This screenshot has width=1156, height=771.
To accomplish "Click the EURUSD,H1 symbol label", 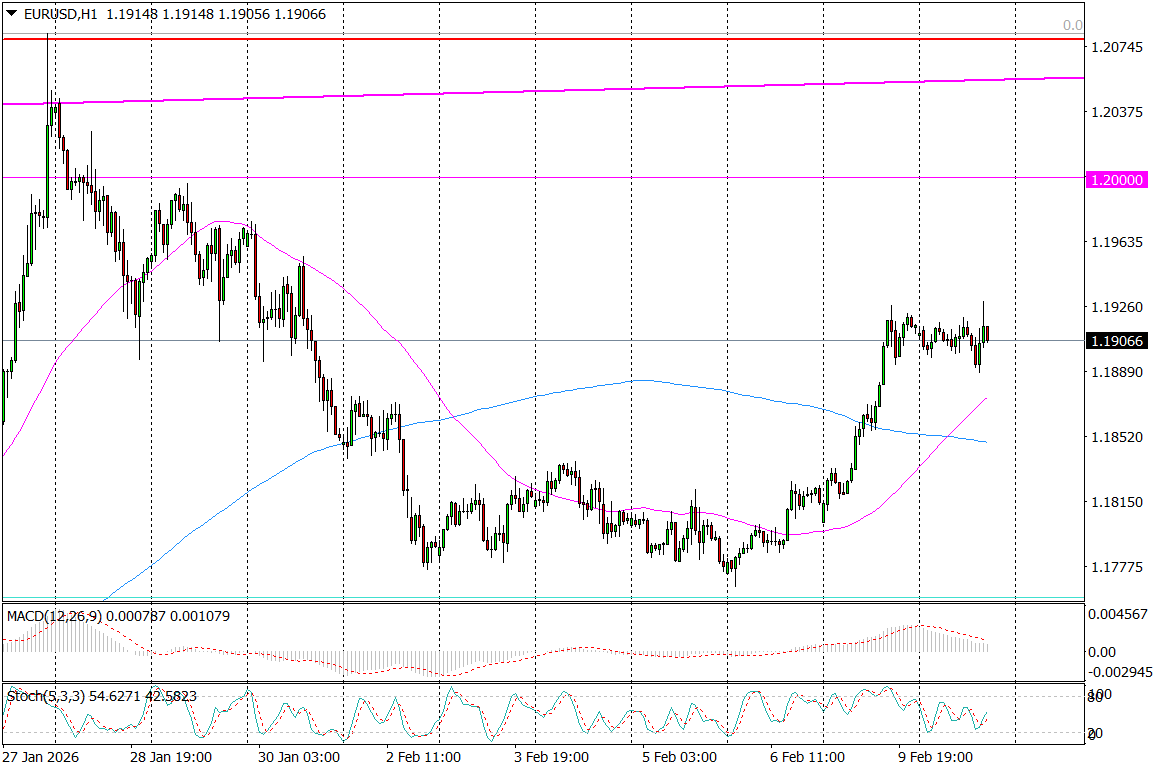I will tap(61, 15).
